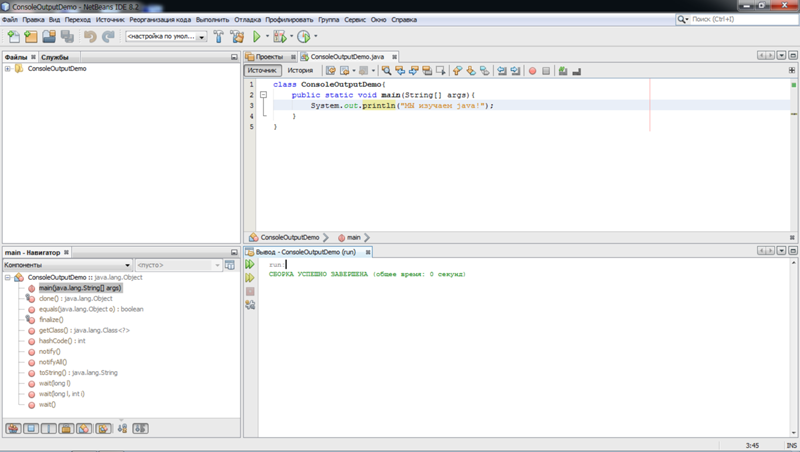Click 'ConsoleOutputDemo' in editor breadcrumb
Screen dimensions: 800x452
[290, 238]
